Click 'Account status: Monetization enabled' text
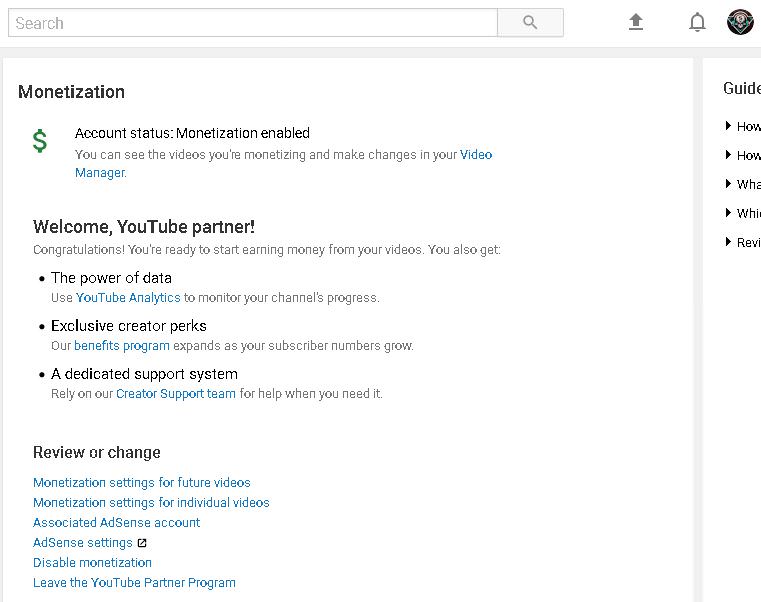 click(192, 133)
